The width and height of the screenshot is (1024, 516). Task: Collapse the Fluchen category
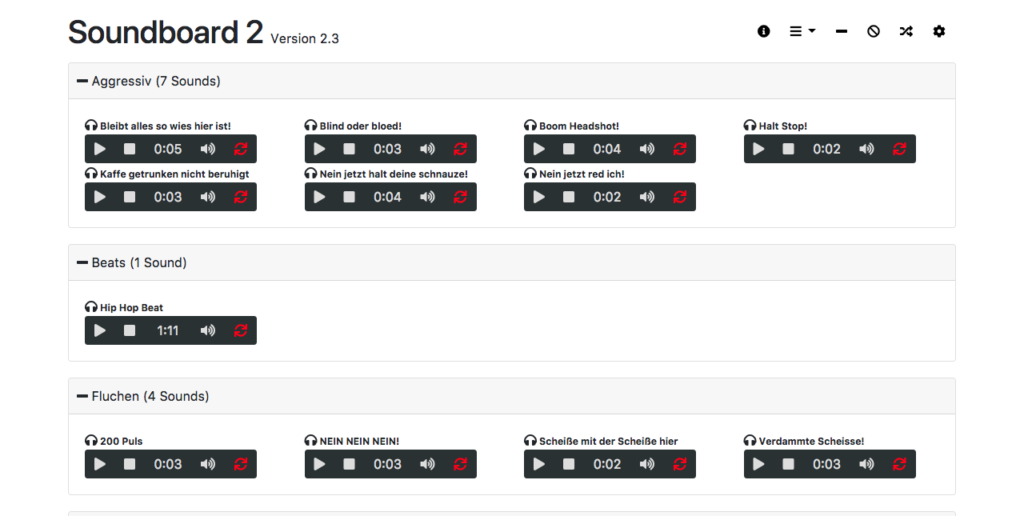82,396
